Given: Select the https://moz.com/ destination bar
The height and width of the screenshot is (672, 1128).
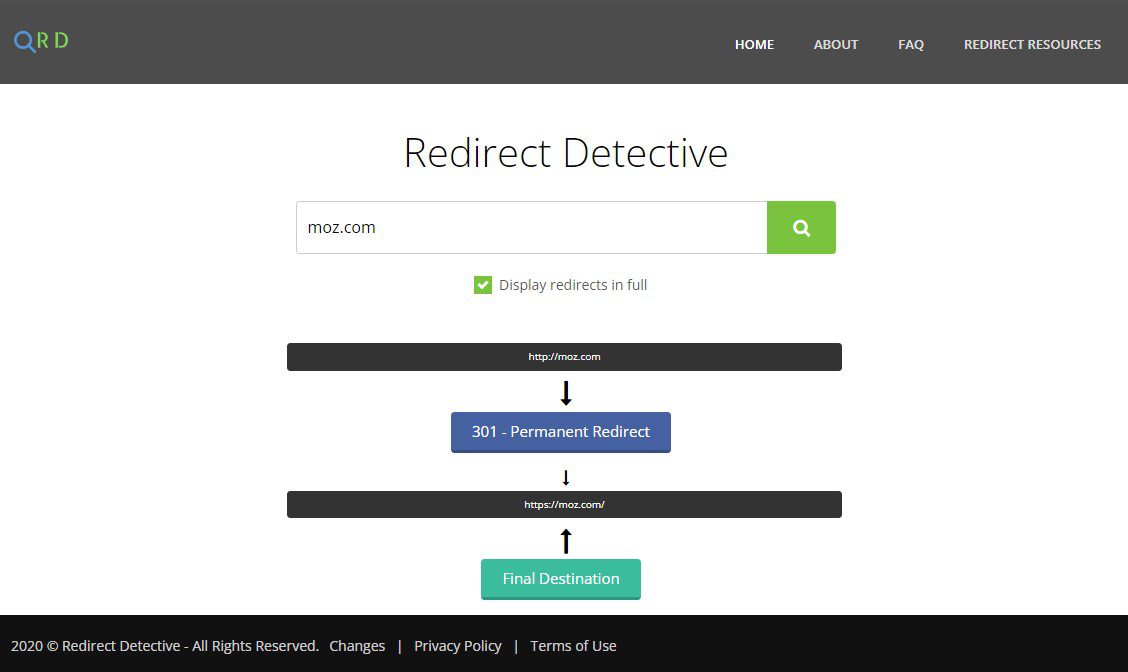Looking at the screenshot, I should pyautogui.click(x=564, y=504).
